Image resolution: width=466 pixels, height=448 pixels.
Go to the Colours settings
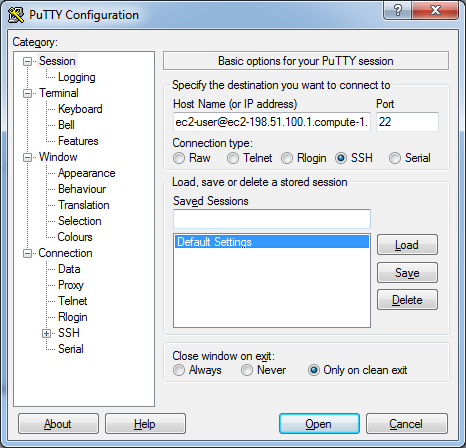point(75,237)
